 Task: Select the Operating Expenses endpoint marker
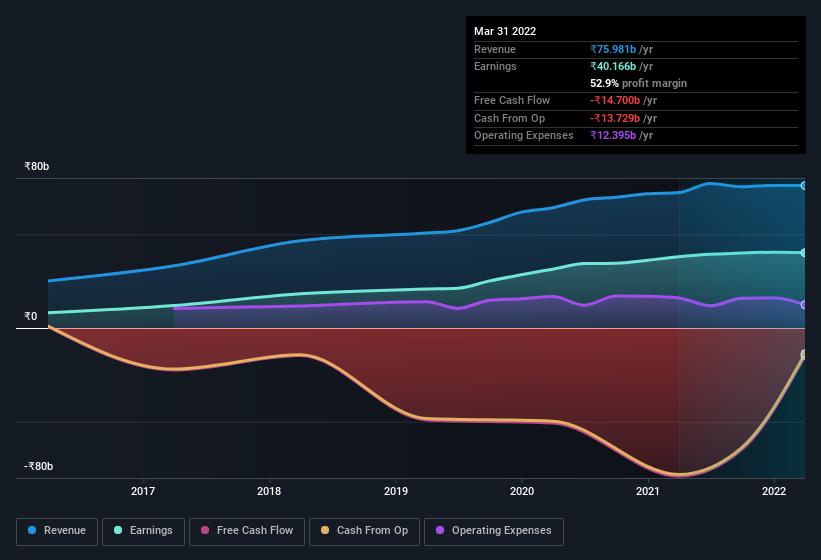click(x=804, y=305)
